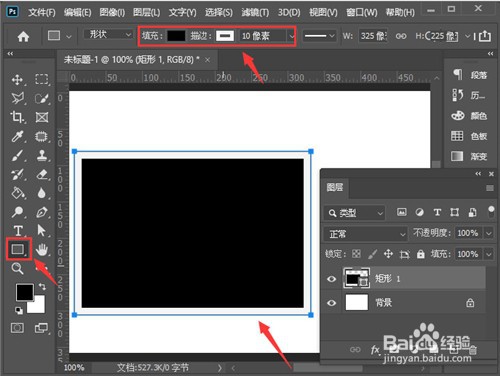
Task: Open the 不透明度 opacity dropdown arrow
Action: [x=489, y=233]
